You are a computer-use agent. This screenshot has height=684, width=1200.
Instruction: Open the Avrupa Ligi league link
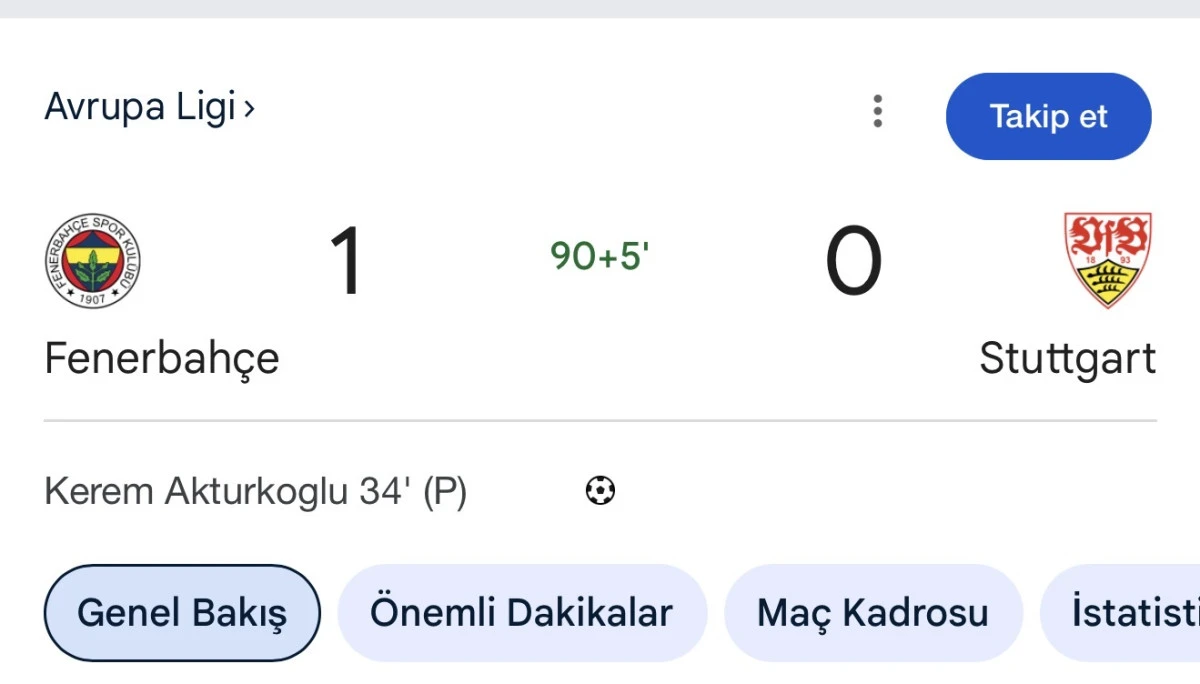pos(140,107)
